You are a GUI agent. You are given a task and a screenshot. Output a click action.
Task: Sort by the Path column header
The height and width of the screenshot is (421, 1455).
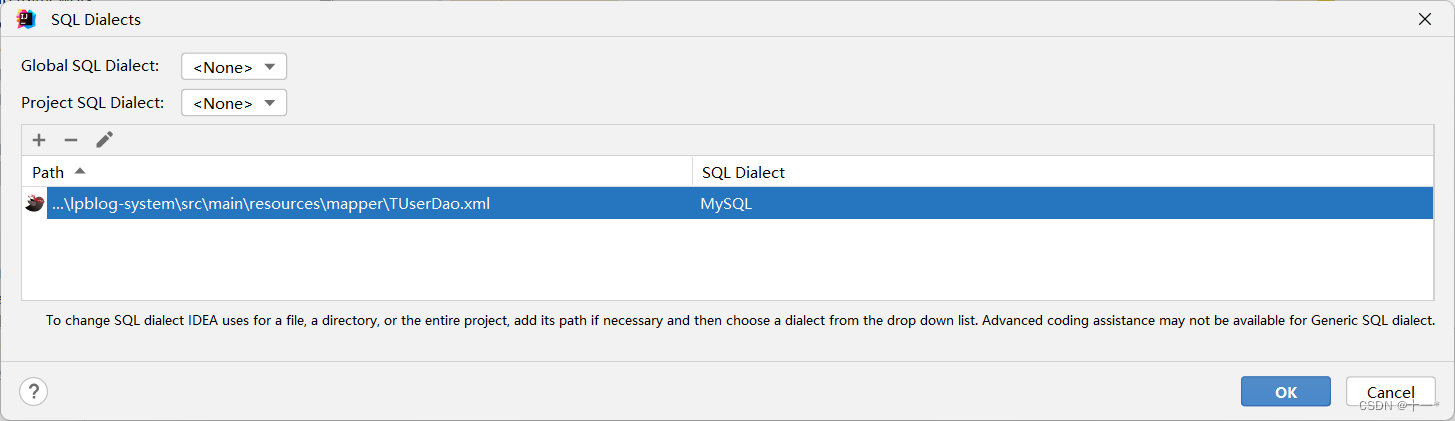48,172
